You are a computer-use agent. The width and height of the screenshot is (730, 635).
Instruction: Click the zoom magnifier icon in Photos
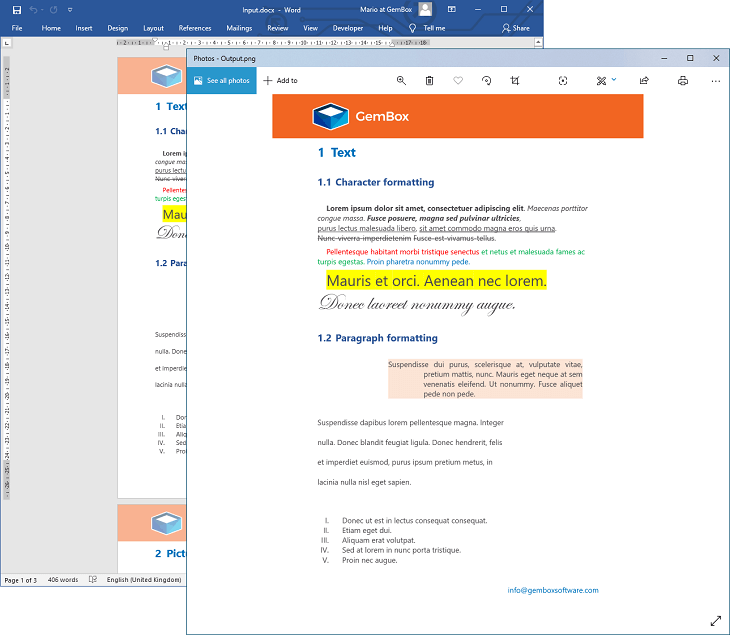(401, 80)
